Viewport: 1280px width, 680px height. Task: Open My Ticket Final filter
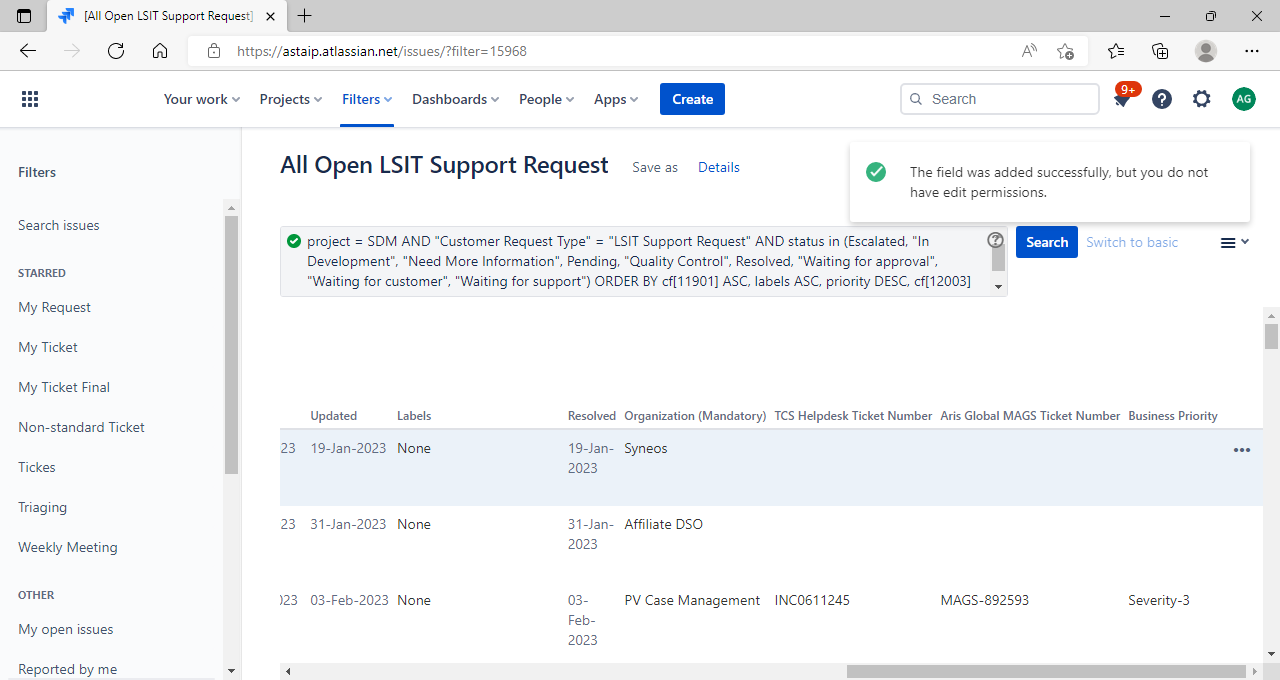click(x=64, y=387)
